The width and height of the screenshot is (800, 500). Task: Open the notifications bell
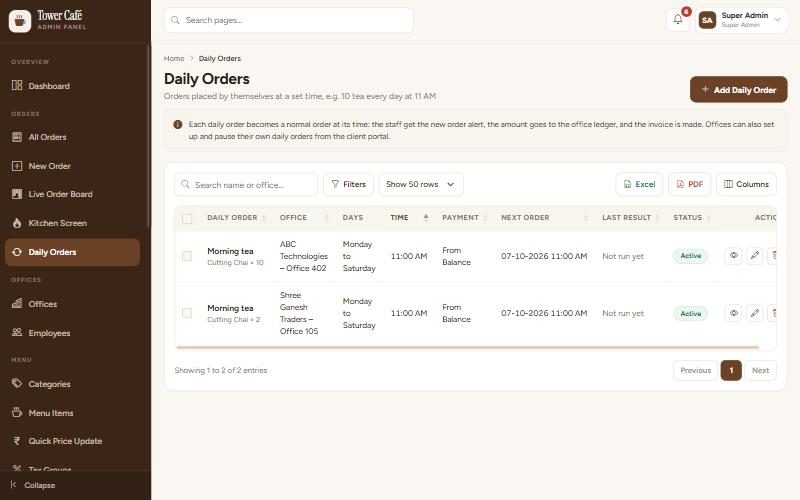[x=678, y=20]
